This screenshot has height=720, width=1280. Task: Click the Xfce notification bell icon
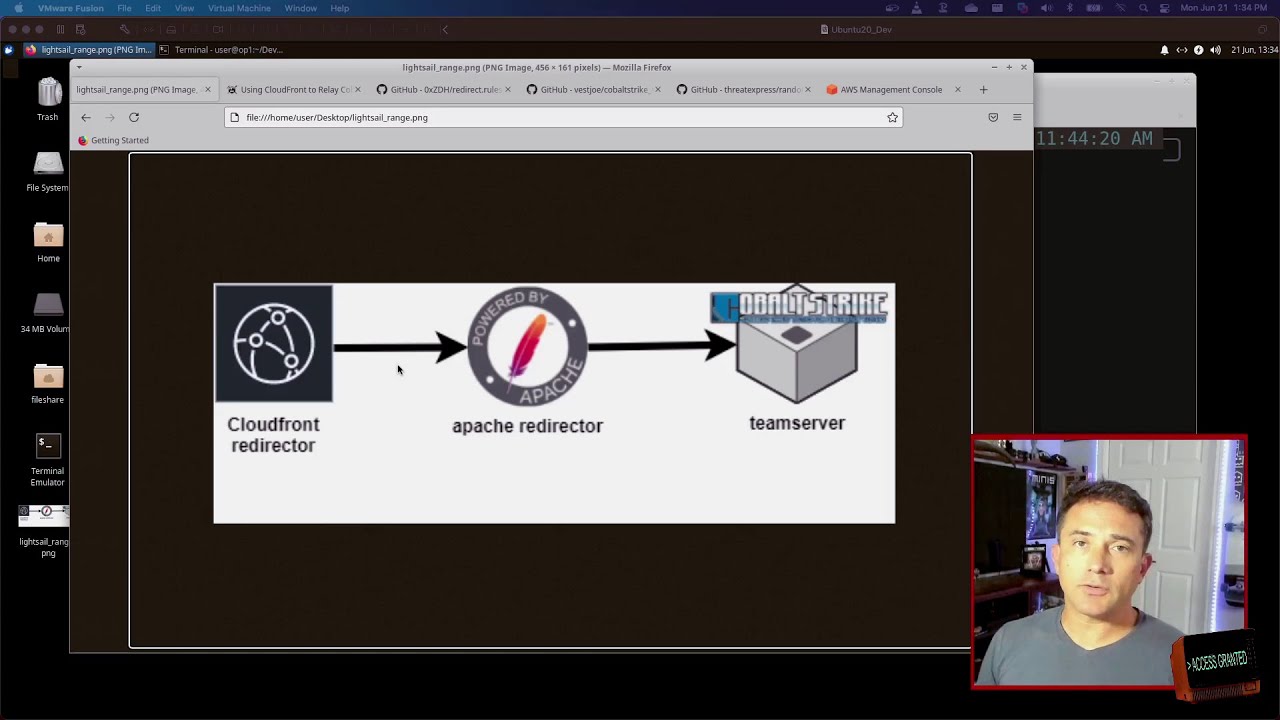click(1164, 50)
